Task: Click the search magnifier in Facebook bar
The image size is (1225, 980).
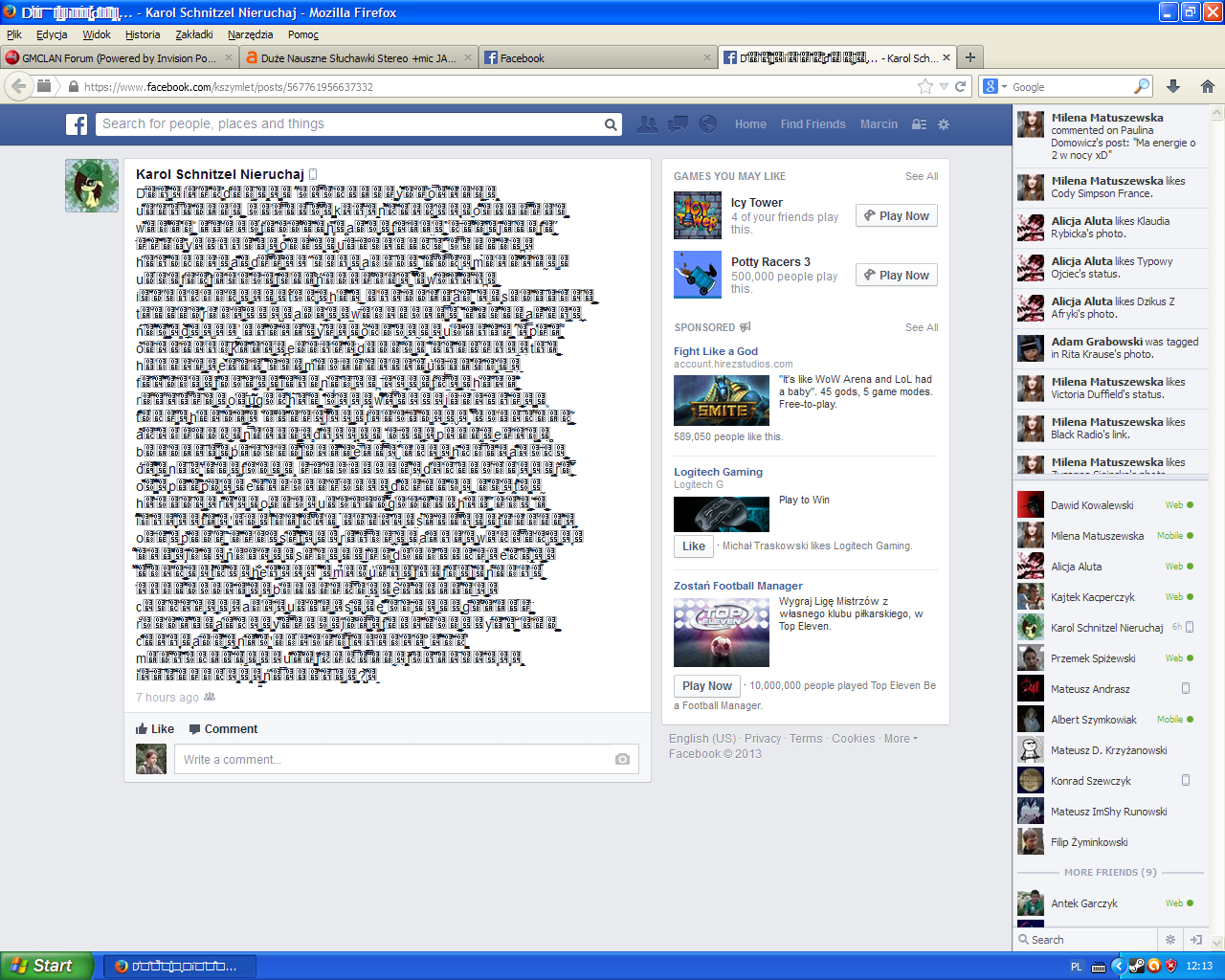Action: pyautogui.click(x=611, y=124)
